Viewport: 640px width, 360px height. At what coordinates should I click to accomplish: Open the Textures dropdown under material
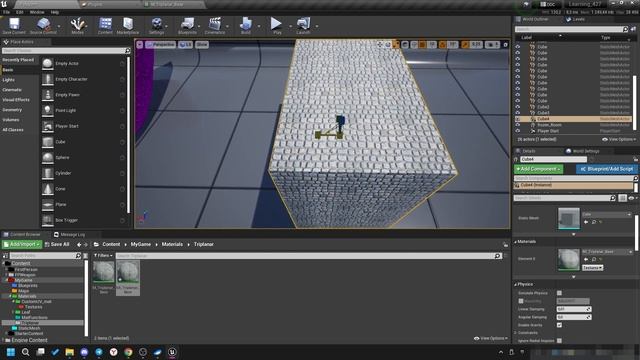[592, 268]
